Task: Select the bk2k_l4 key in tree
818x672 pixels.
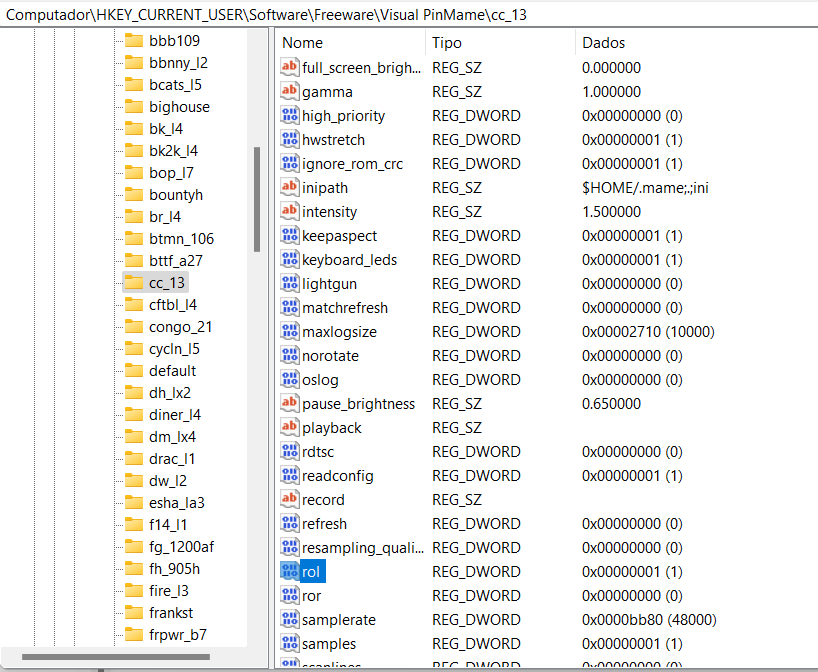Action: click(173, 151)
